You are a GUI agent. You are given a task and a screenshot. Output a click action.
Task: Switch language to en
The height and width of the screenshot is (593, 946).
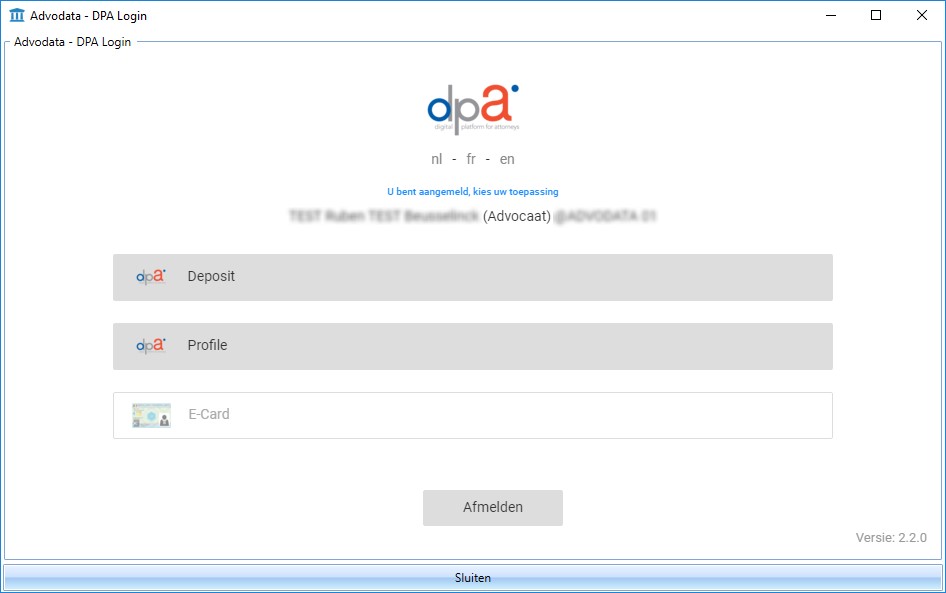tap(507, 159)
